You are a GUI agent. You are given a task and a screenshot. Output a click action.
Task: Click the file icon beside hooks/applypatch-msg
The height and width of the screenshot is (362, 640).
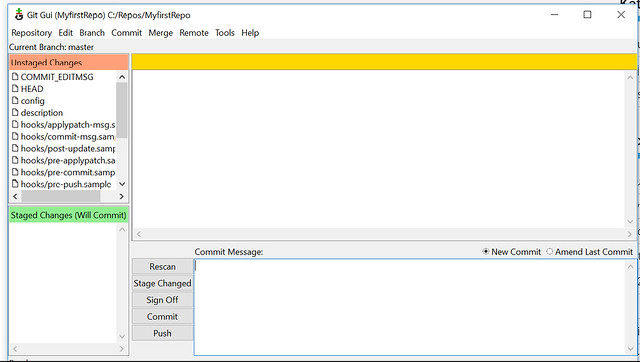tap(16, 124)
